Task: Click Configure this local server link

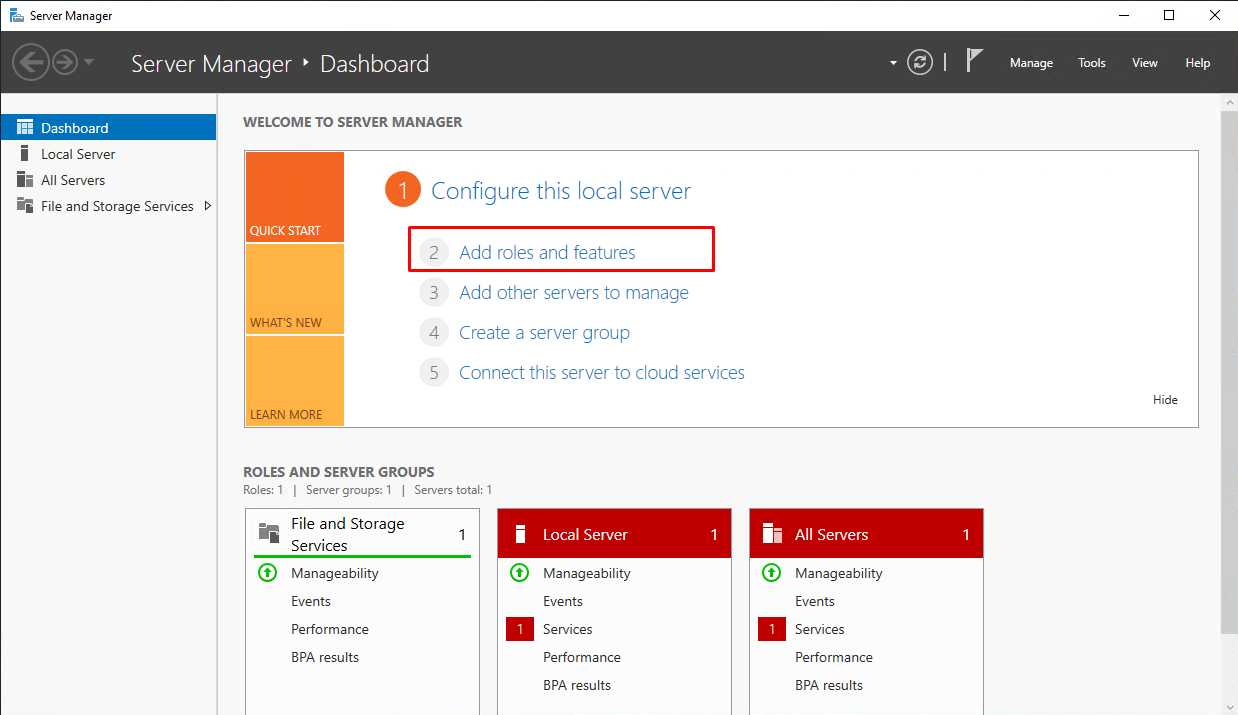Action: (x=560, y=191)
